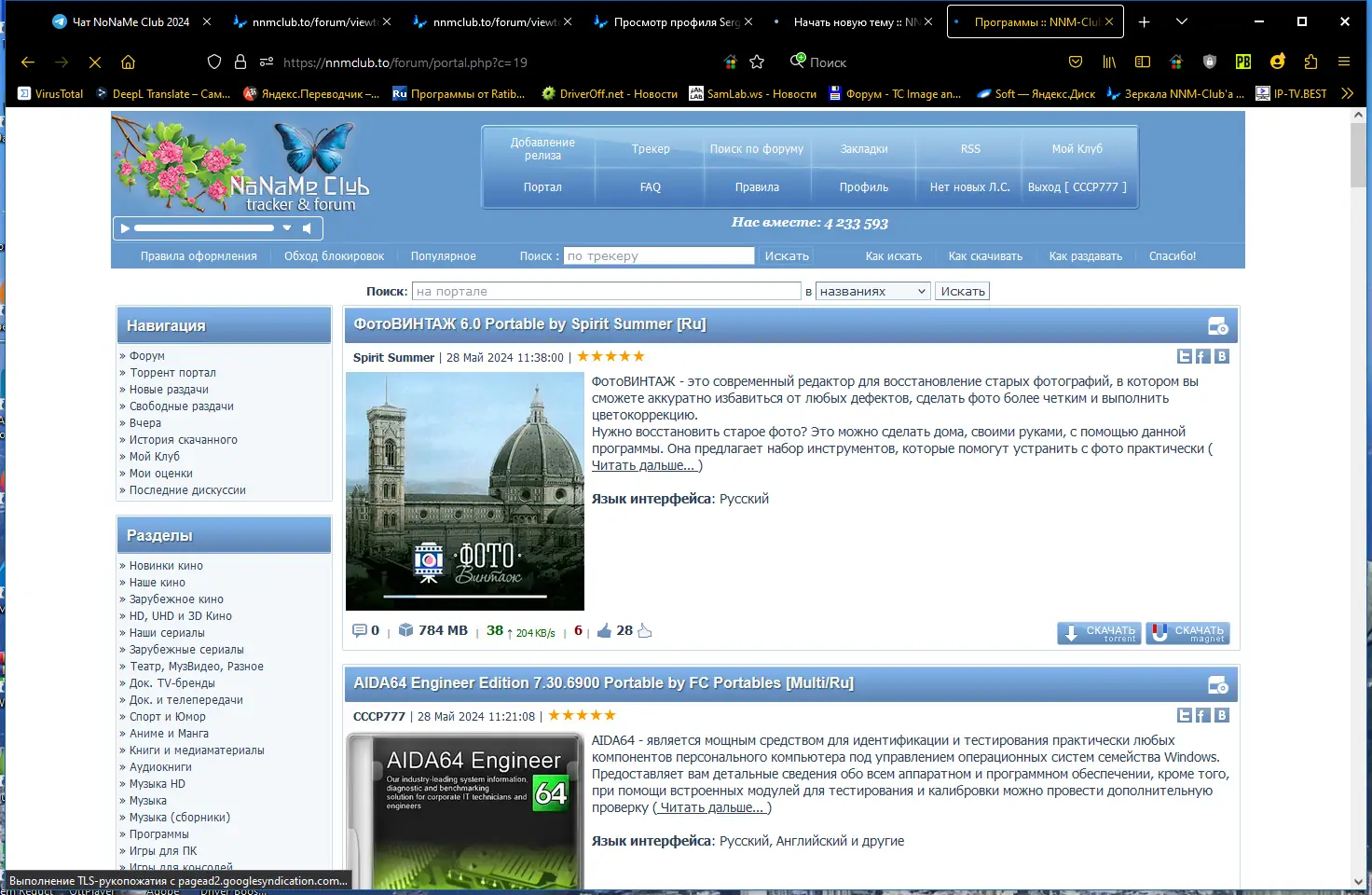
Task: Seek on the audio player progress bar
Action: 204,227
